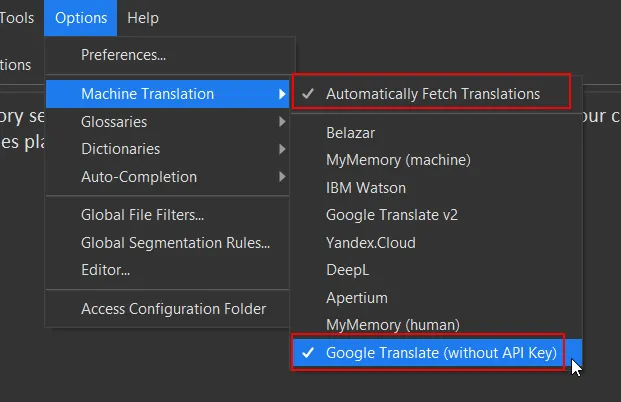Turn on IBM Watson translation
The width and height of the screenshot is (621, 402).
tap(366, 187)
